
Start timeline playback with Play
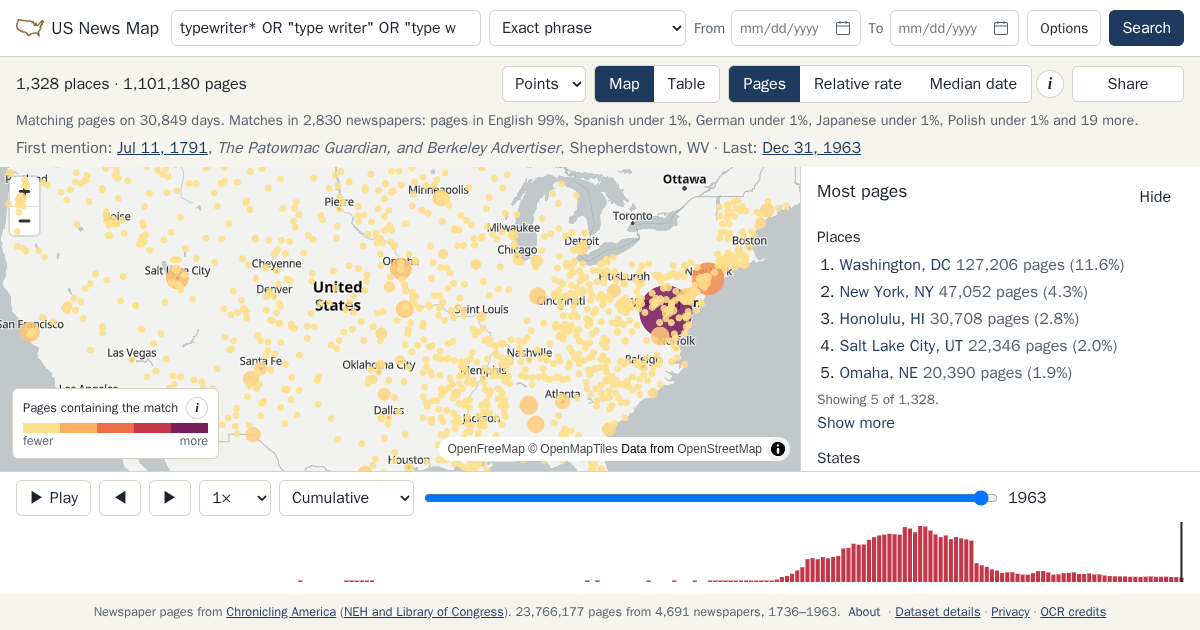[x=54, y=498]
